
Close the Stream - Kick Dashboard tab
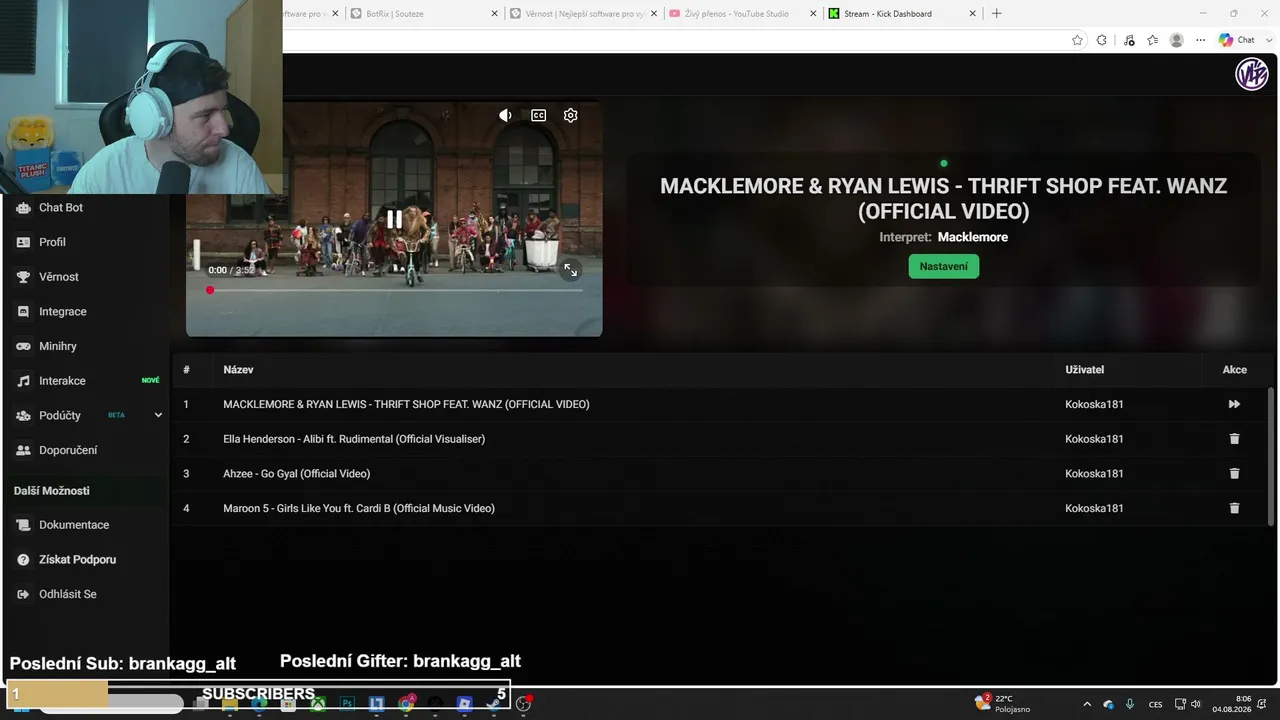[973, 14]
